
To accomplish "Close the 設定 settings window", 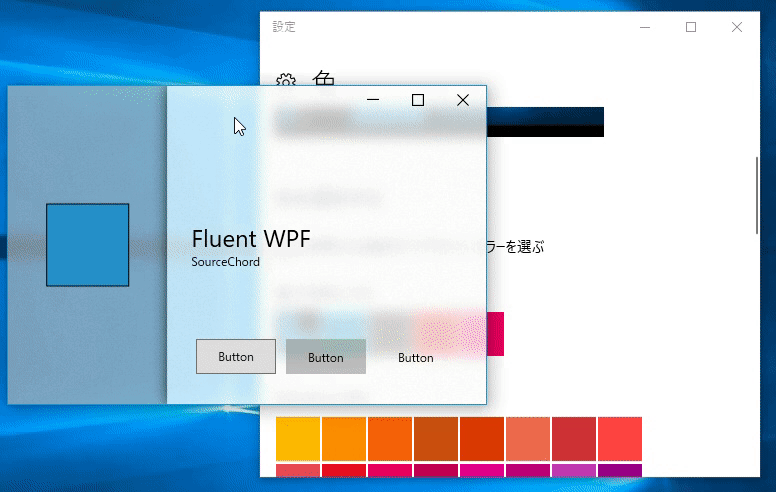I will point(737,27).
